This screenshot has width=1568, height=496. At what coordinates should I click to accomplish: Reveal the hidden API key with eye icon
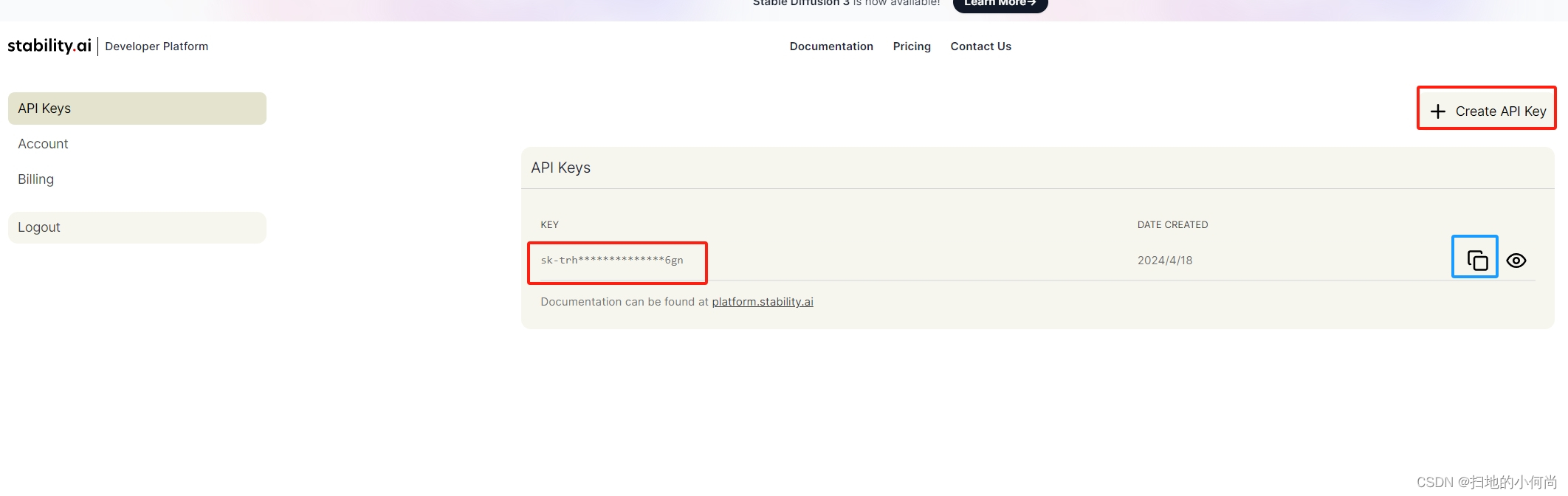[x=1516, y=261]
